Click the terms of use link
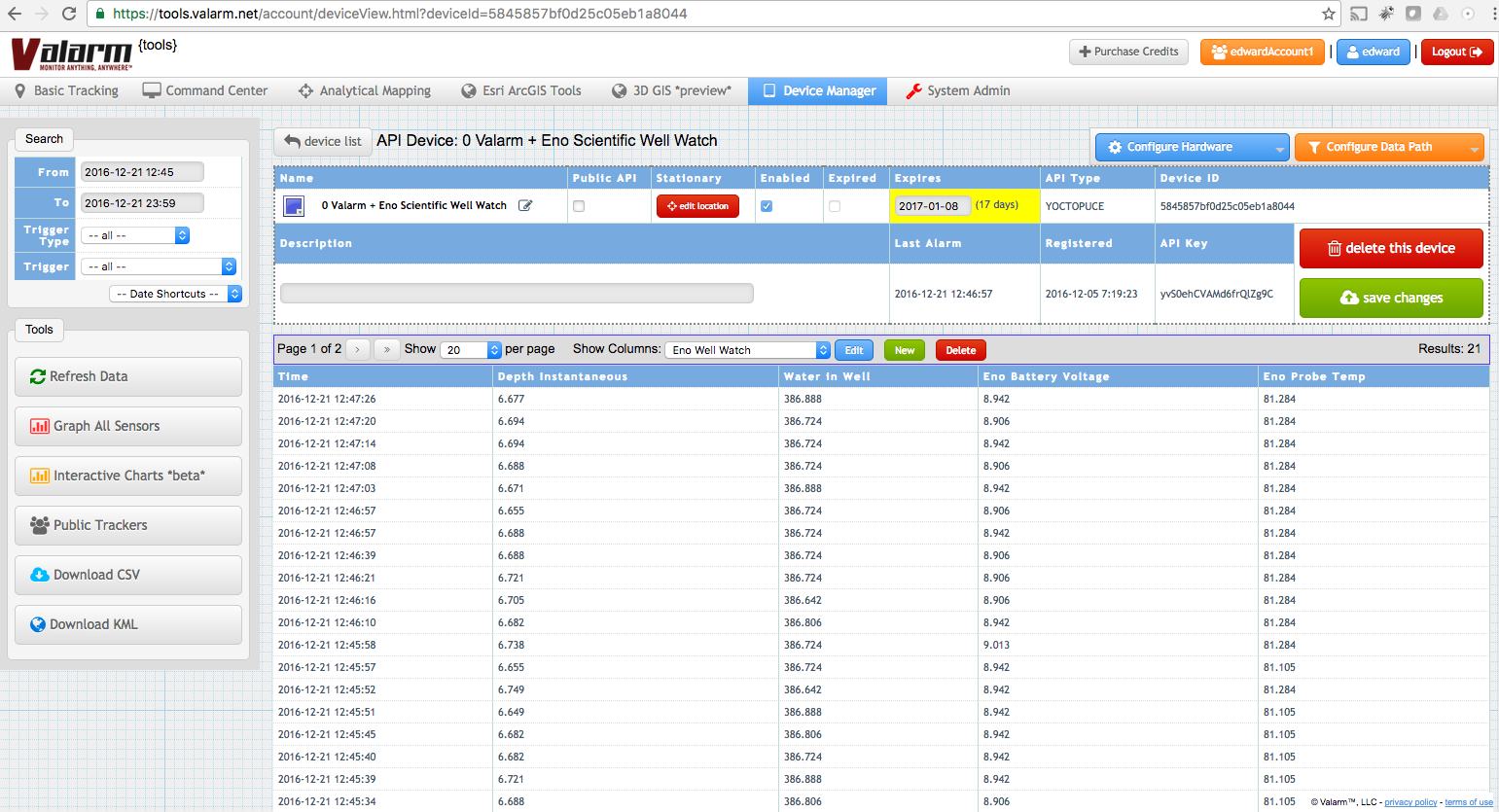The height and width of the screenshot is (812, 1499). [1469, 802]
